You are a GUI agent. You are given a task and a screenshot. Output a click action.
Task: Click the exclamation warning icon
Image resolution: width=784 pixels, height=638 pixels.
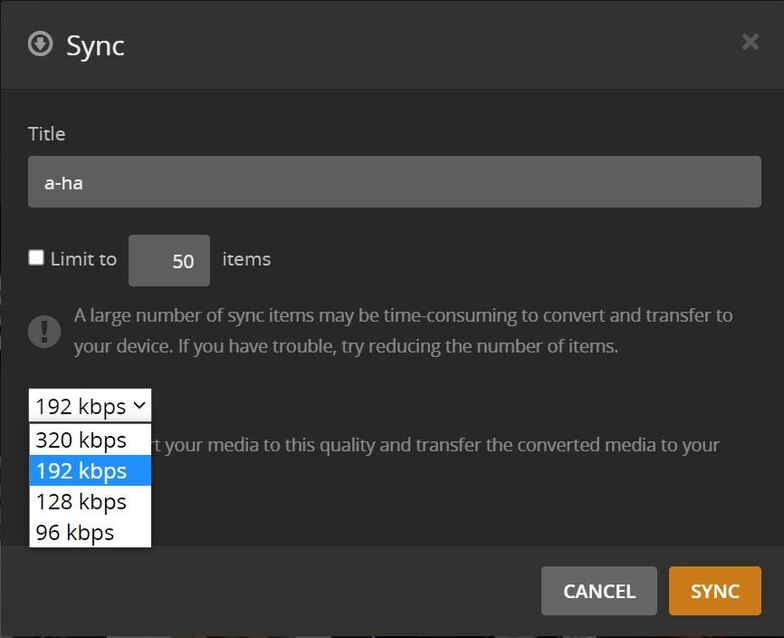pyautogui.click(x=44, y=331)
